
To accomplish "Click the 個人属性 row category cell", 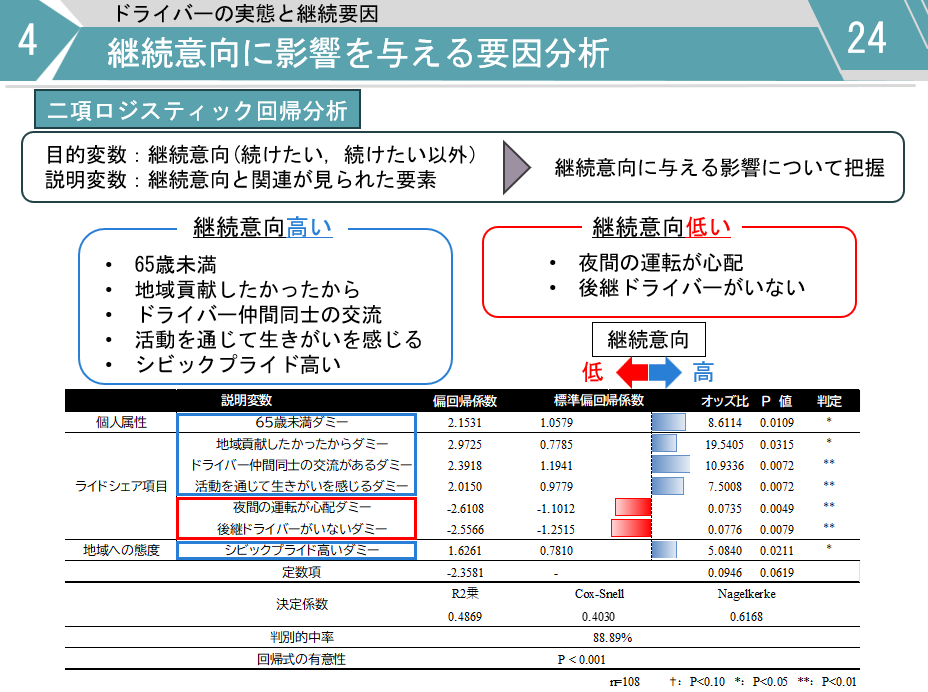I will (x=121, y=423).
